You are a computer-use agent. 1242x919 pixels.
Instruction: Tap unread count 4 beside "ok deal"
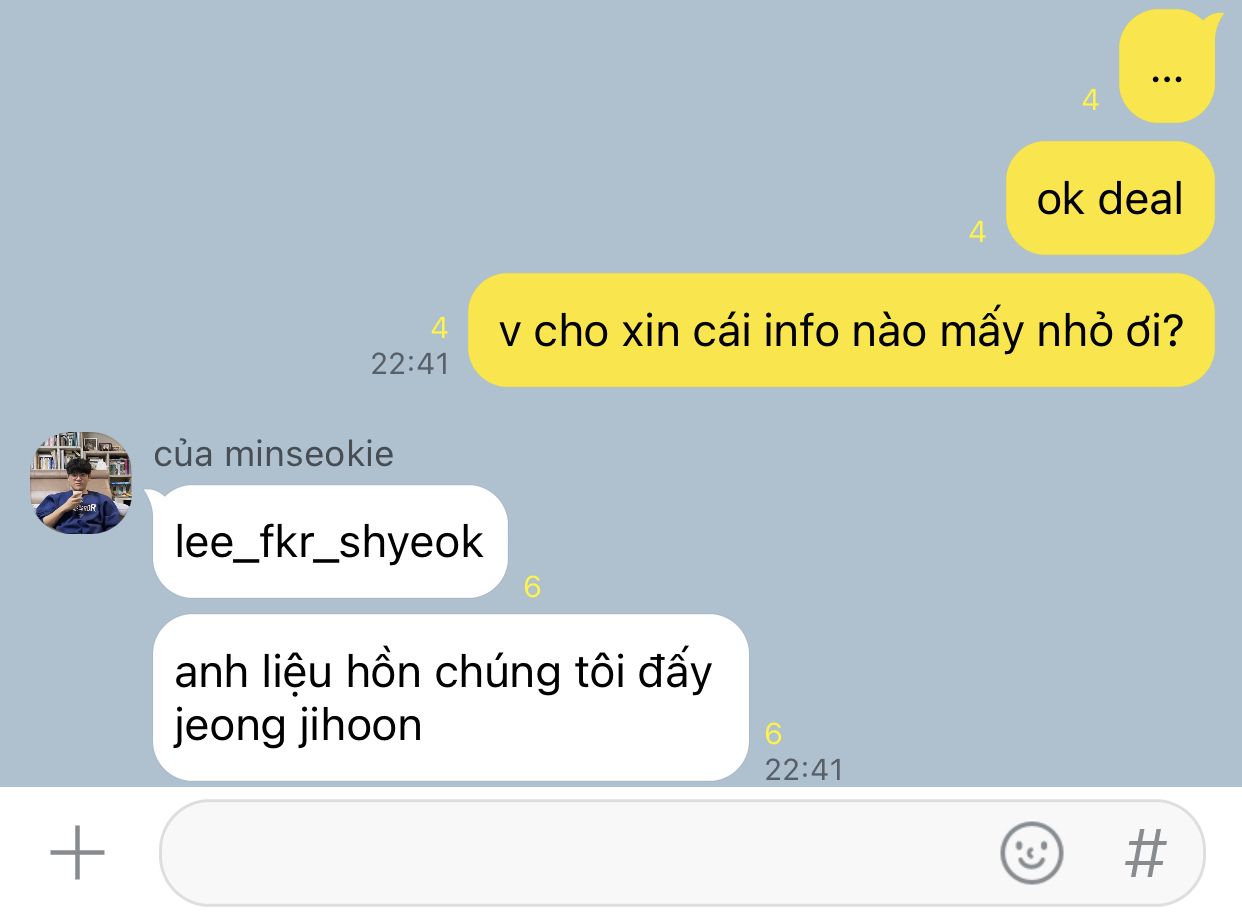[978, 232]
